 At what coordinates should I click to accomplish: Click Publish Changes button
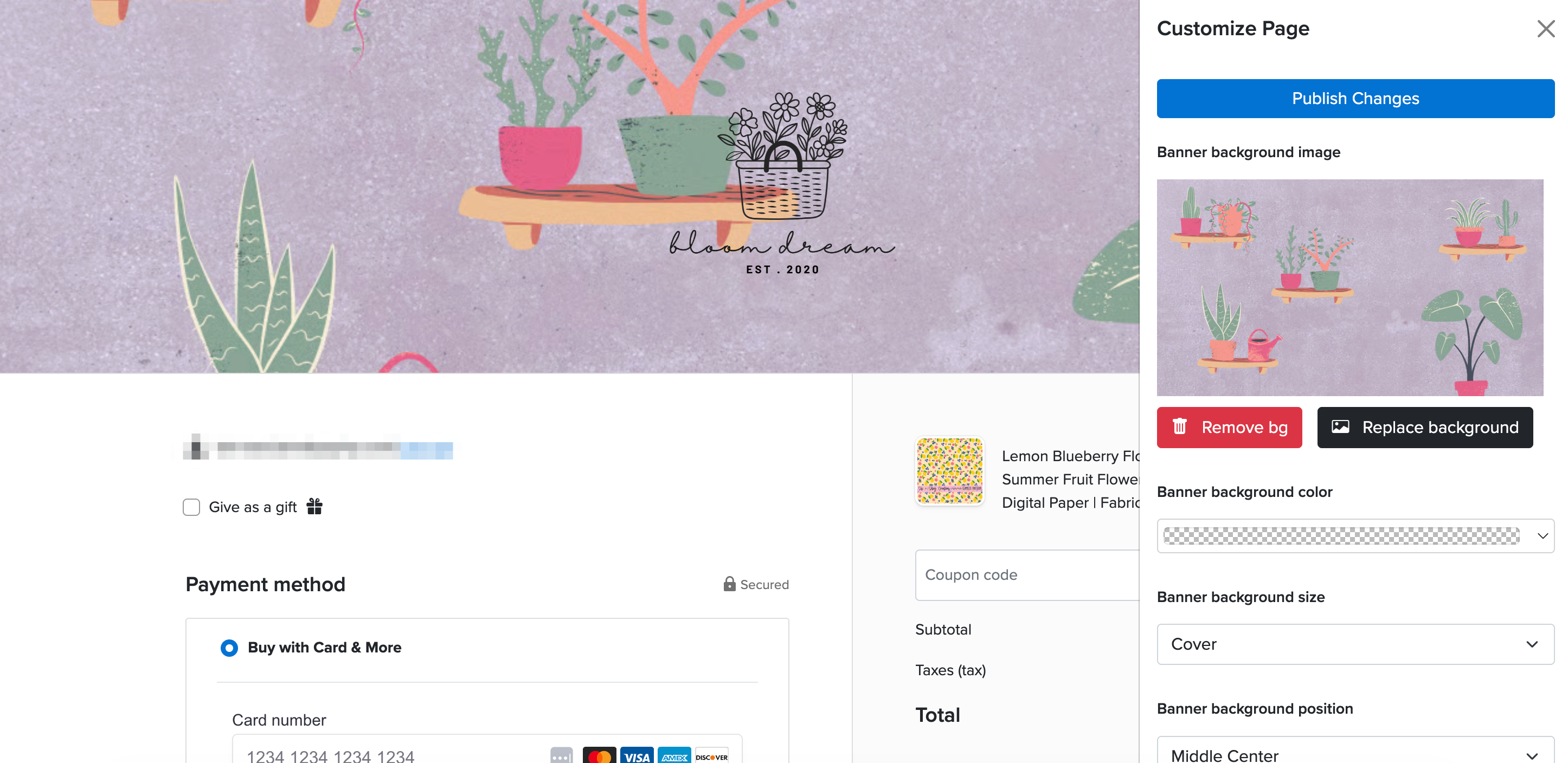[x=1355, y=99]
